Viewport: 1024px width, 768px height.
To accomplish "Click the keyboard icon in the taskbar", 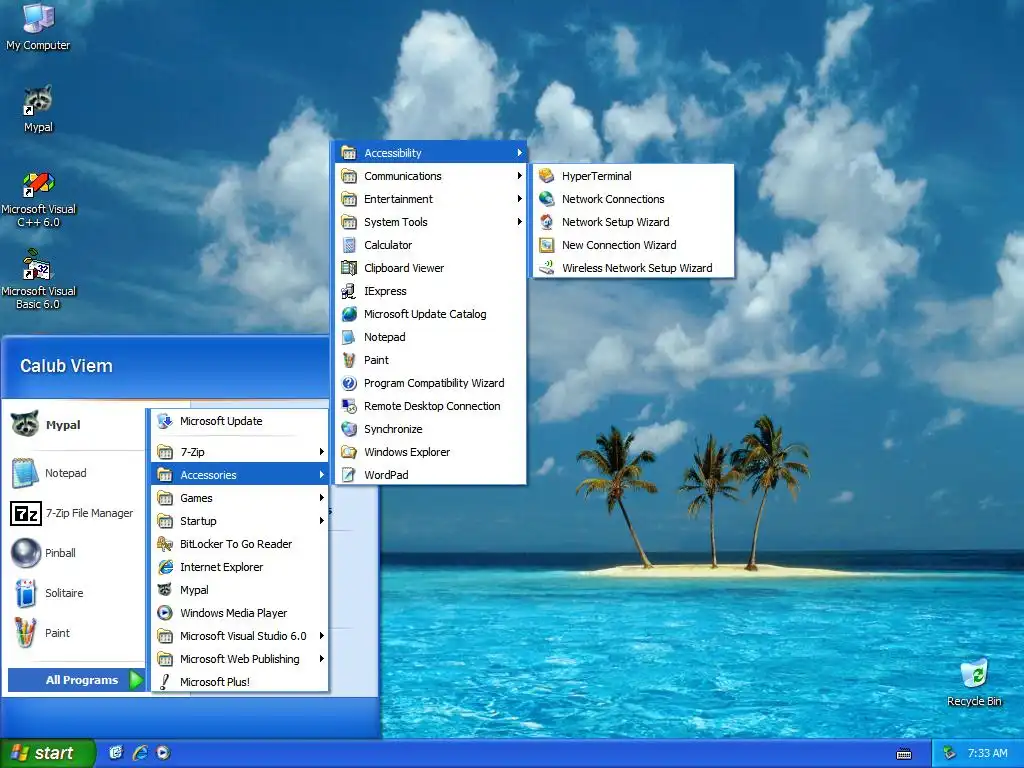I will [x=904, y=754].
